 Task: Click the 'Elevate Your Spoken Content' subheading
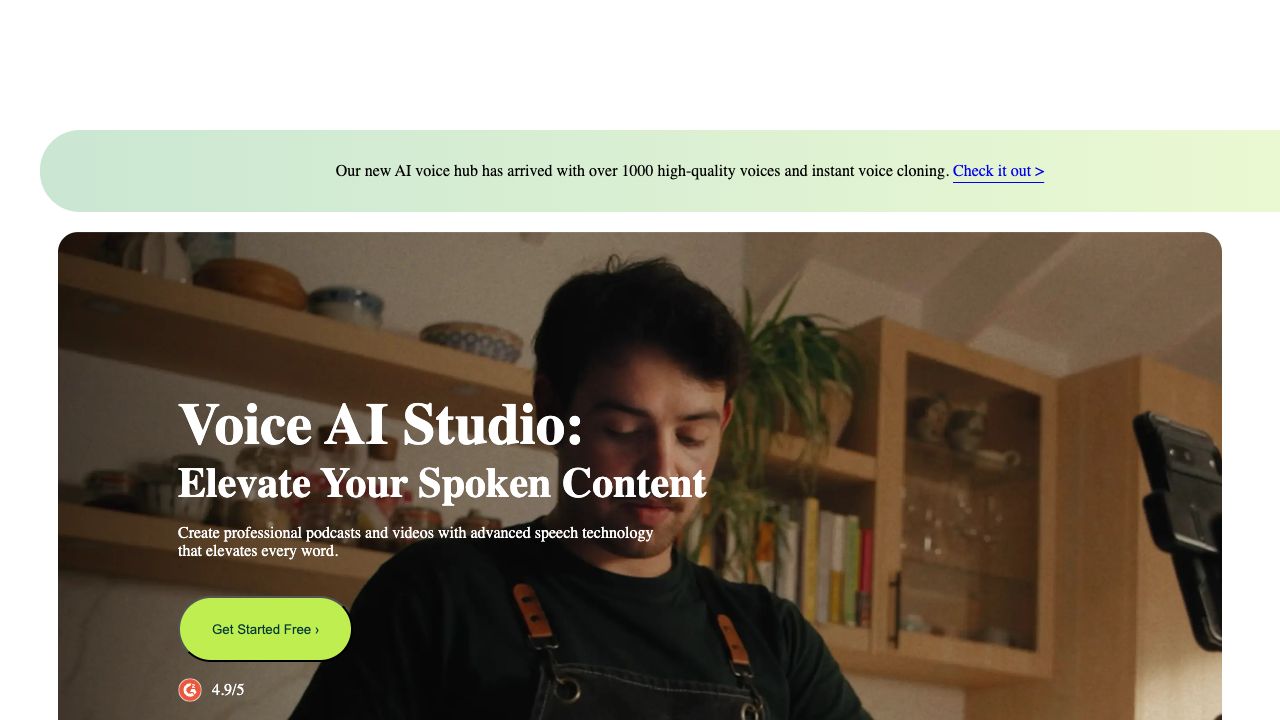(442, 484)
